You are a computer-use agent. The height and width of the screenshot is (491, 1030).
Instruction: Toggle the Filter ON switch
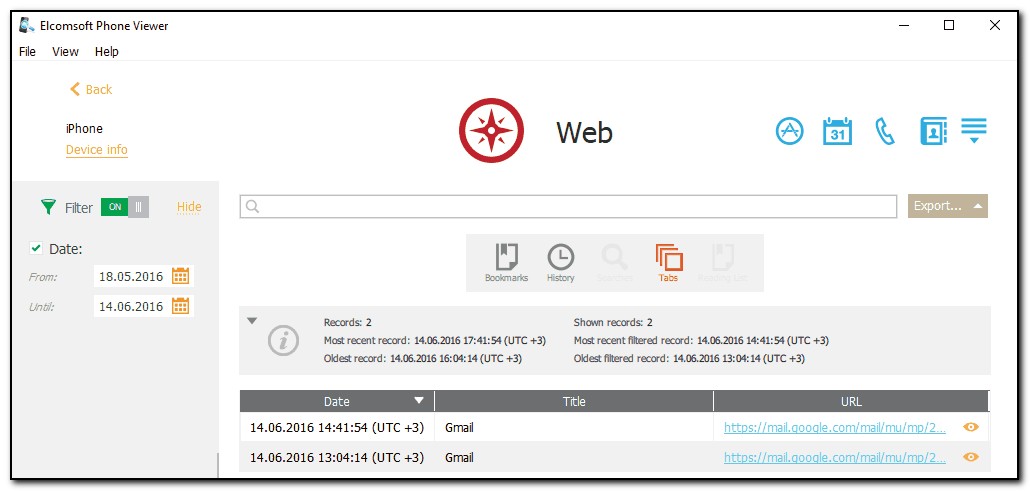pos(125,207)
